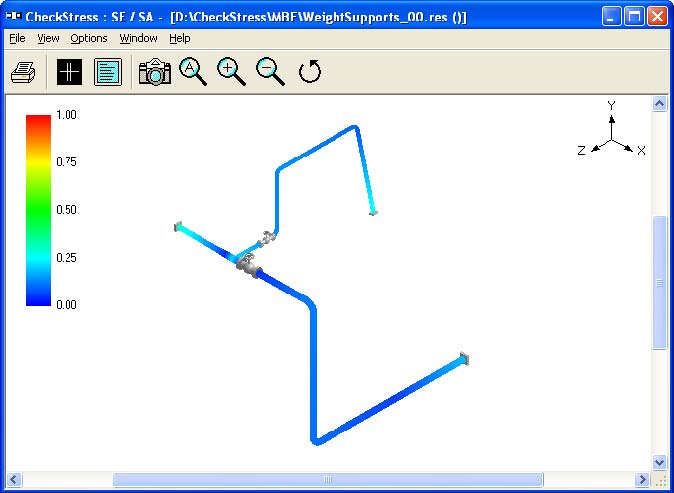The image size is (674, 493).
Task: Minimize the CheckStress window
Action: point(611,16)
